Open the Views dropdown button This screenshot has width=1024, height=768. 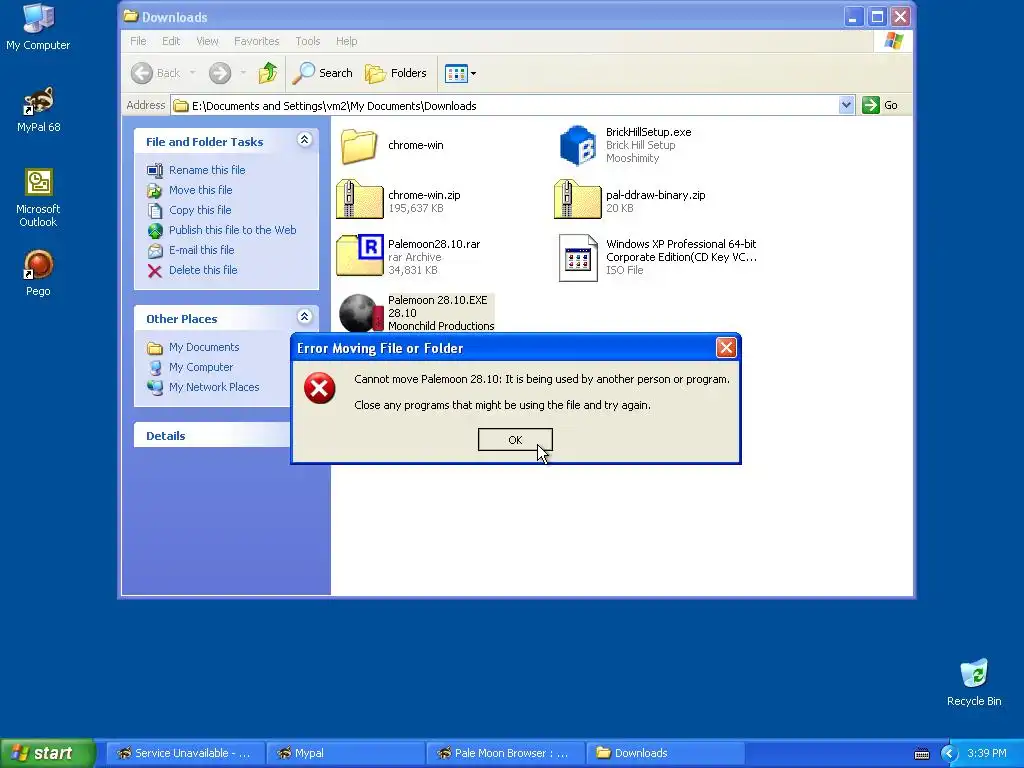pos(460,73)
